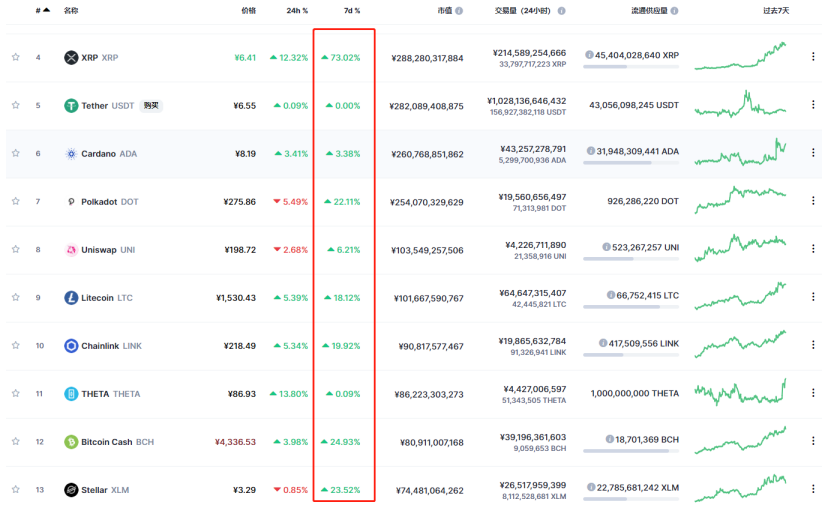Click the info icon beside 市值 header
The image size is (823, 505).
point(459,10)
